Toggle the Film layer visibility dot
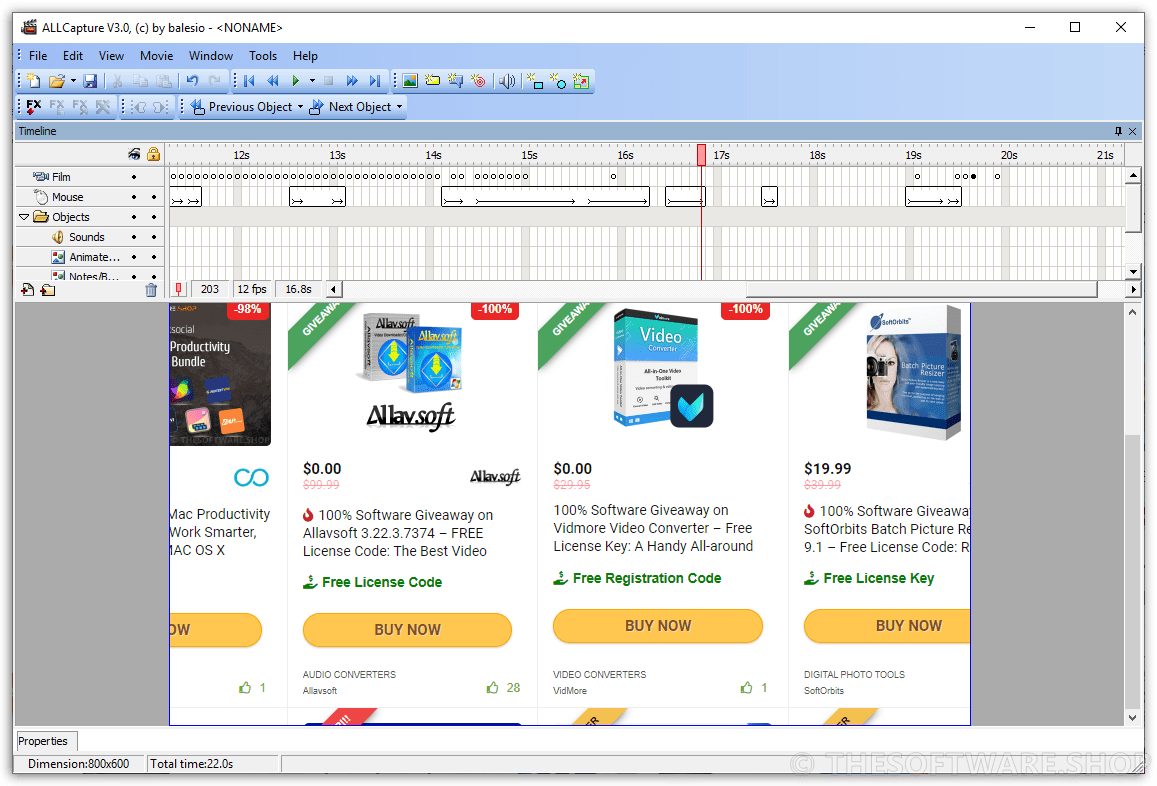 134,177
